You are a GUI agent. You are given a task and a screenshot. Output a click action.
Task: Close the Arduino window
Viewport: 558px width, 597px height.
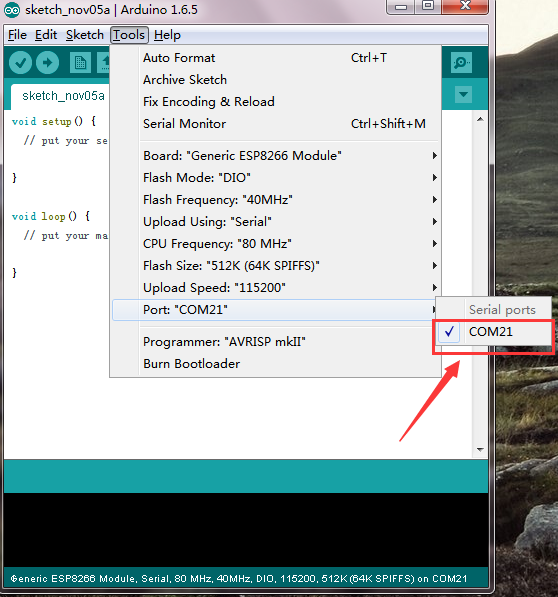[x=465, y=6]
